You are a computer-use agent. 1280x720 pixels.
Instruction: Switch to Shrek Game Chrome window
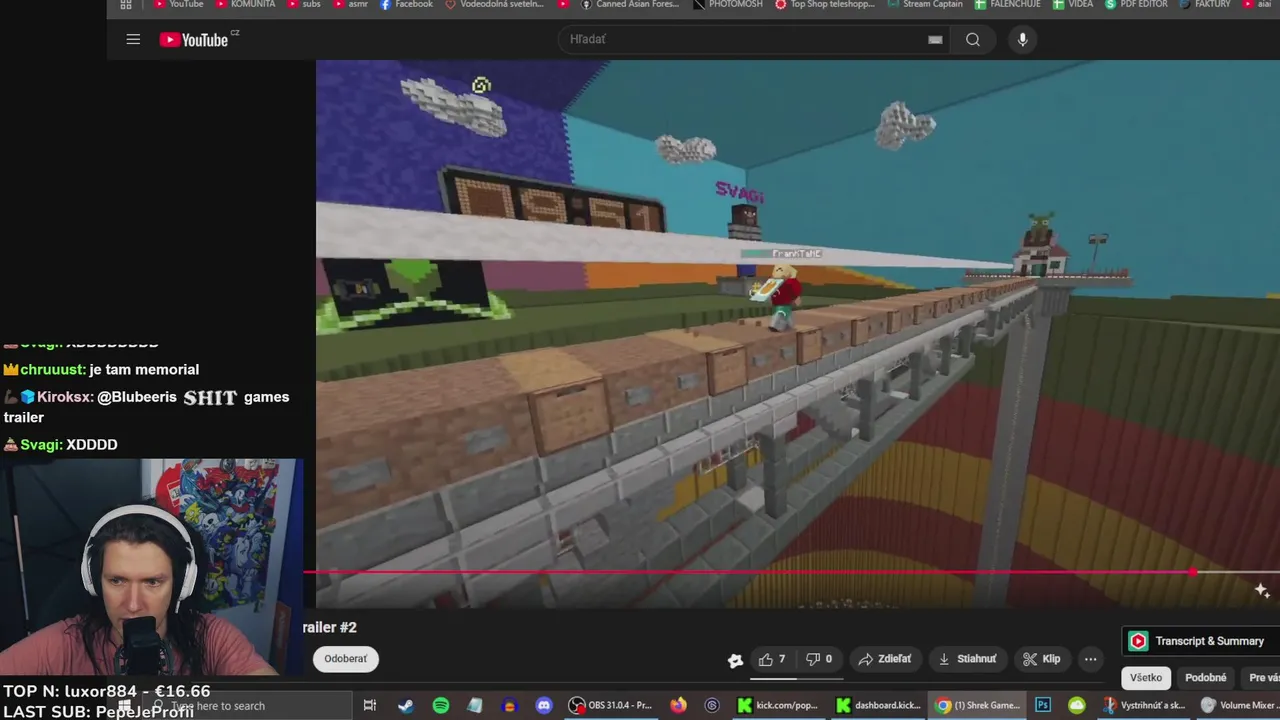[x=977, y=705]
